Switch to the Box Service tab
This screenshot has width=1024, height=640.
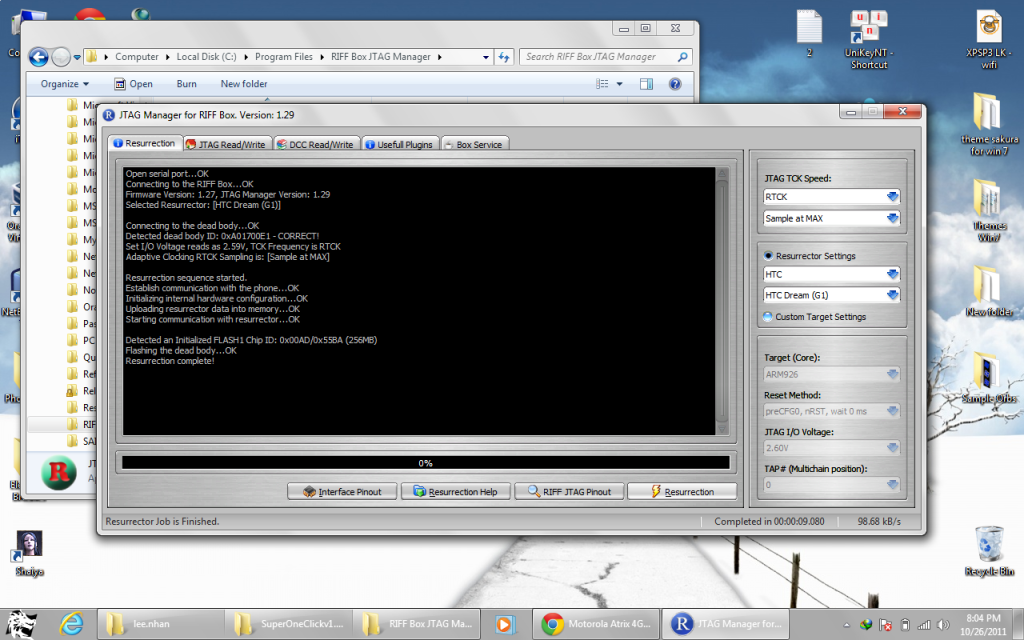point(474,144)
